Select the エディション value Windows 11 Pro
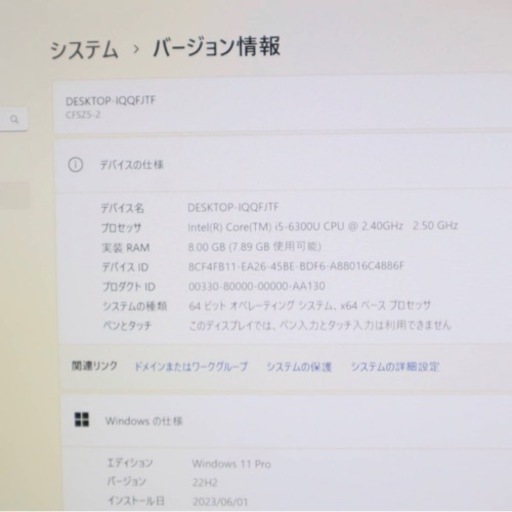This screenshot has height=512, width=512. coord(232,464)
